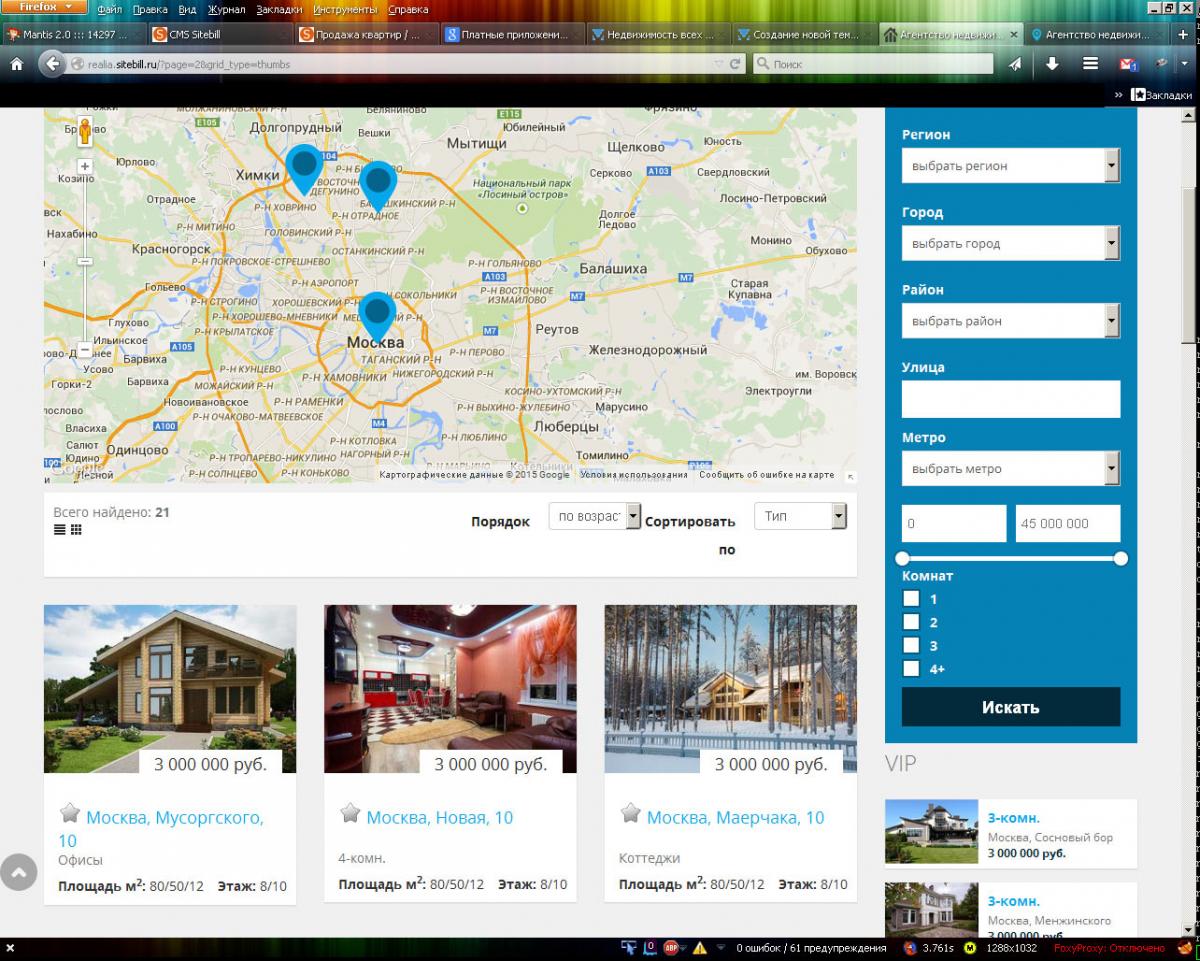Click the map zoom slider handle

tap(85, 261)
